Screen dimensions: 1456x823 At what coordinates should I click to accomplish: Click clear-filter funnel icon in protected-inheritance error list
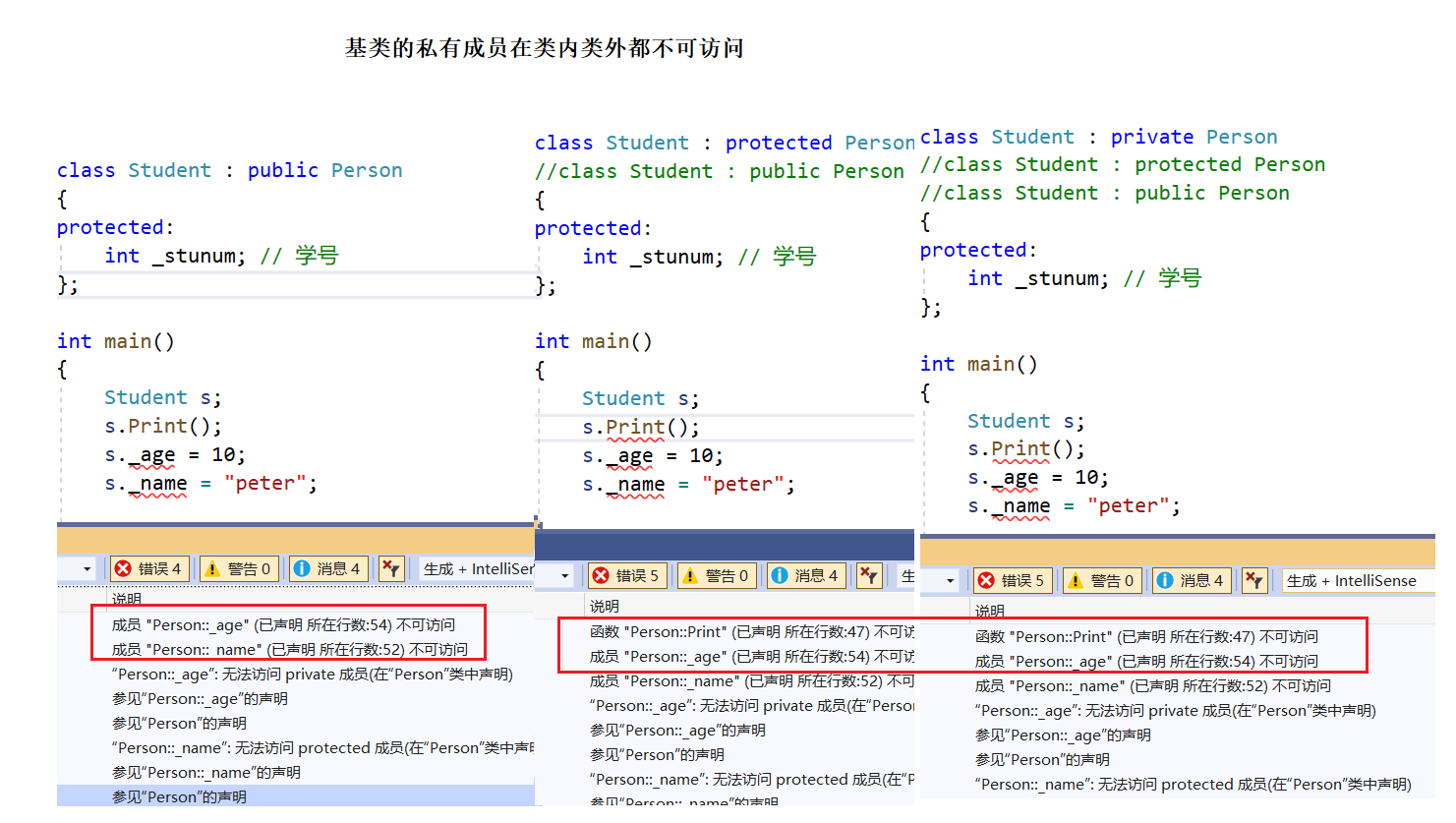869,575
